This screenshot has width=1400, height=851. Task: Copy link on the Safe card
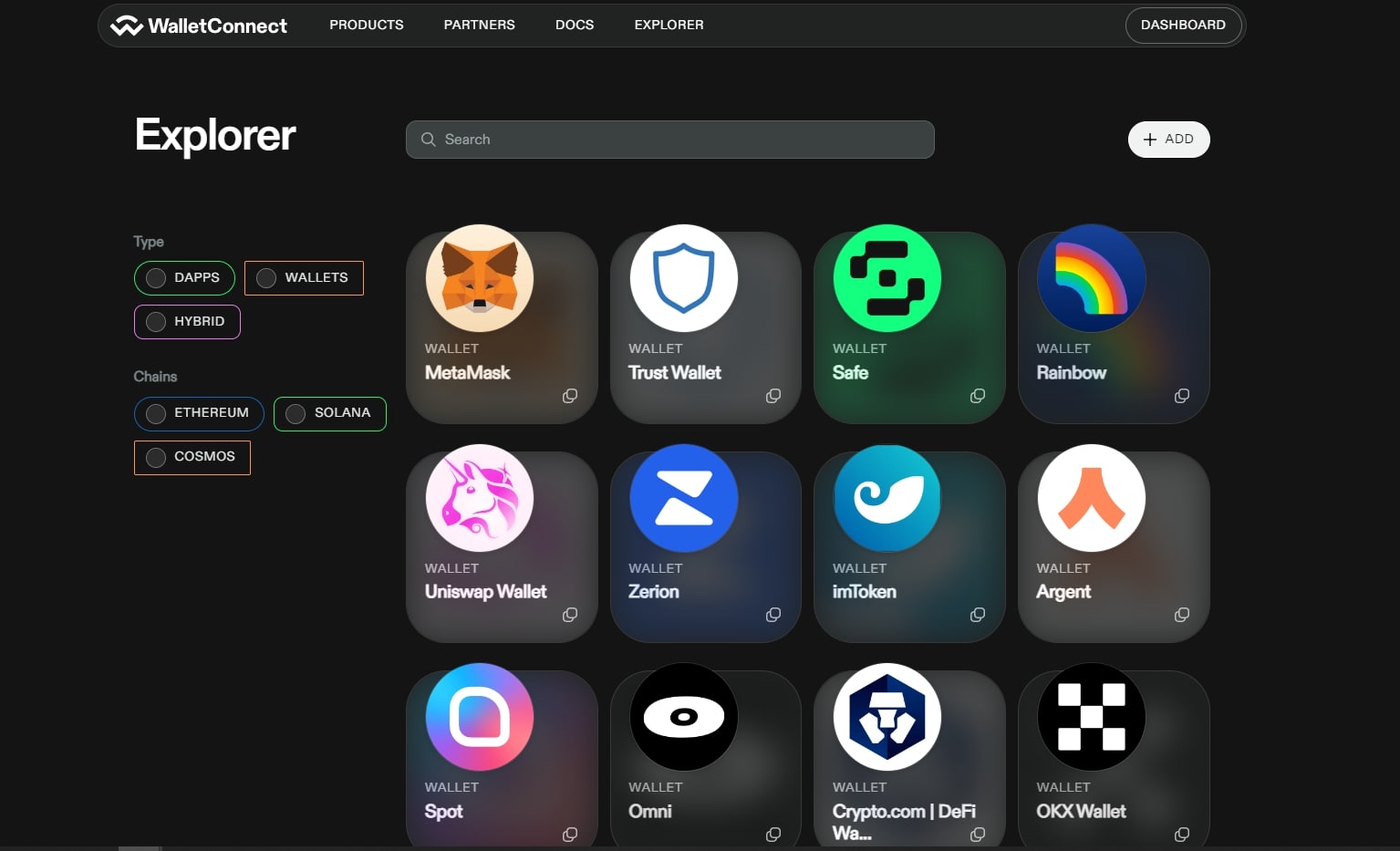[x=978, y=396]
